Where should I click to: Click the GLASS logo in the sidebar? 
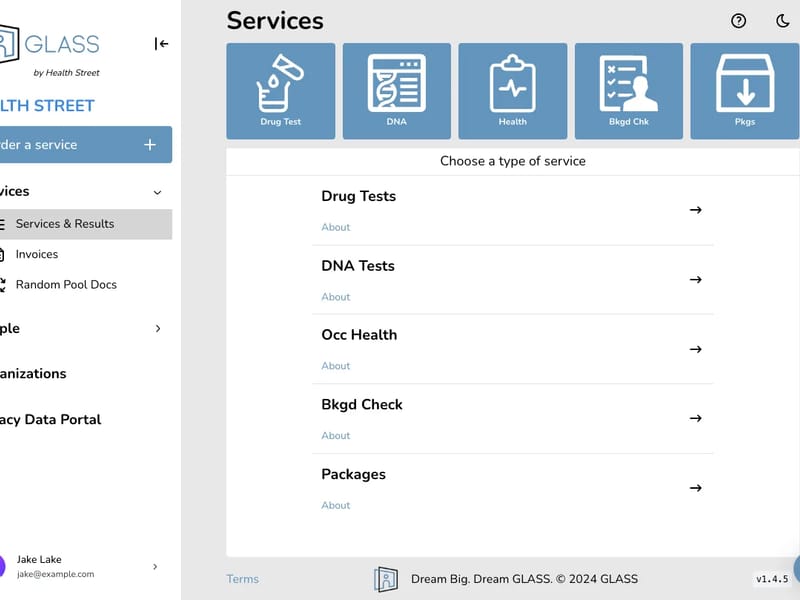click(49, 44)
